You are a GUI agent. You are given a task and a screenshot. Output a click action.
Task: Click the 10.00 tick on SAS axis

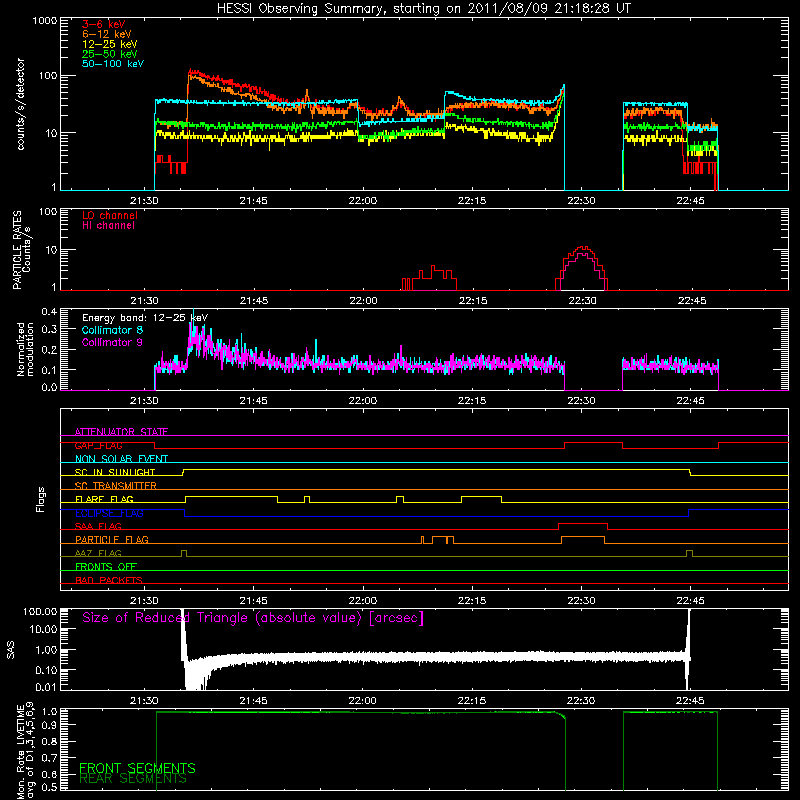tap(43, 630)
